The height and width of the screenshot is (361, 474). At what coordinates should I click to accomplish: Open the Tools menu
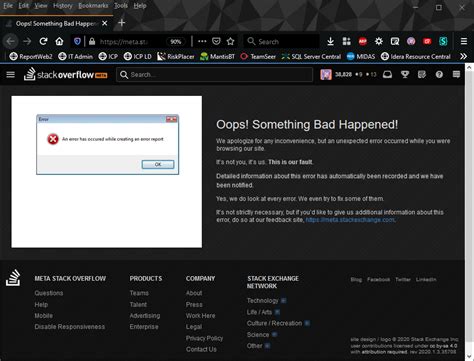pyautogui.click(x=121, y=6)
